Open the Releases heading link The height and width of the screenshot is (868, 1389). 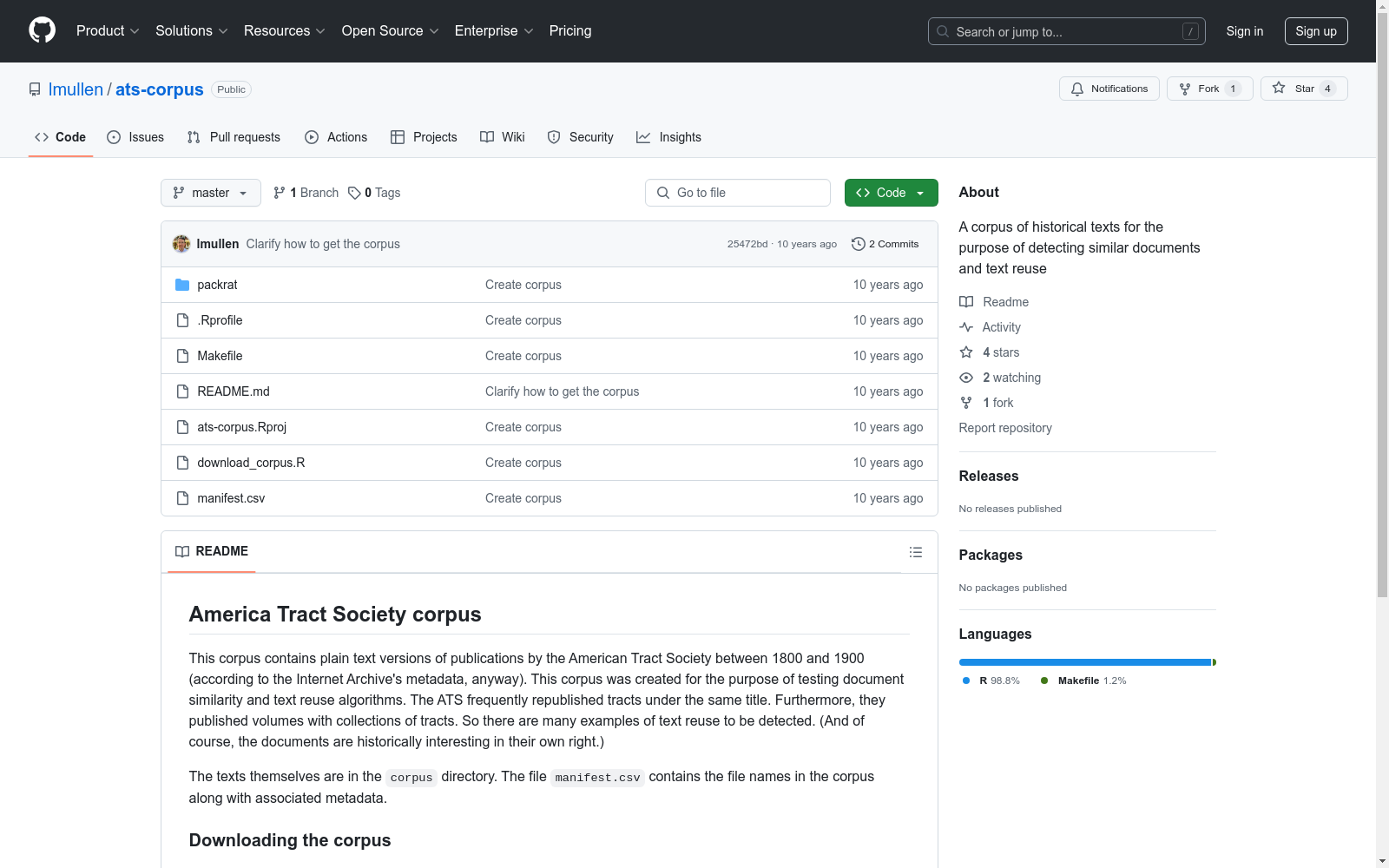coord(989,476)
